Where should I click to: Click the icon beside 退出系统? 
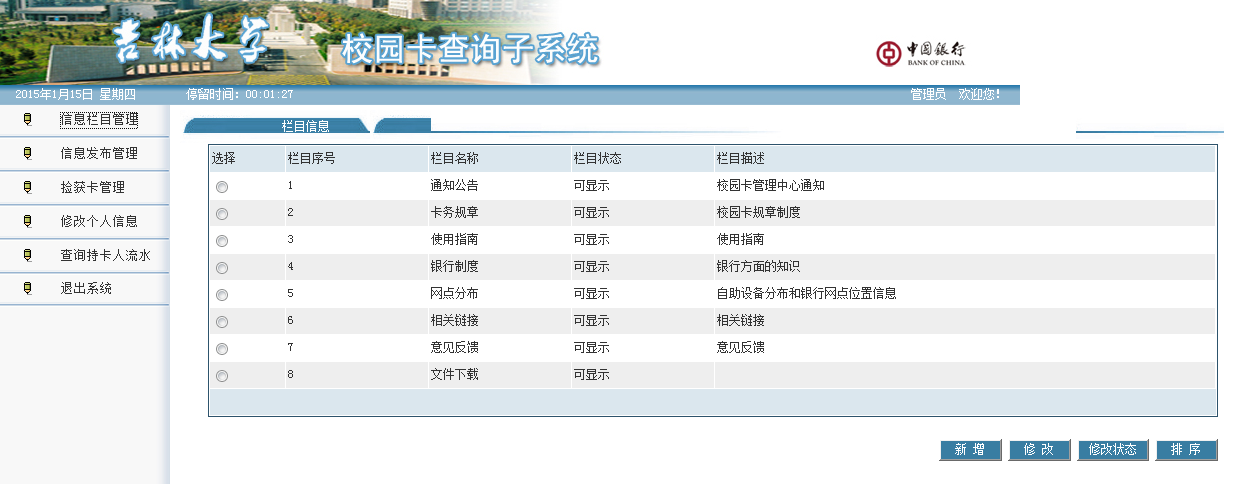(x=27, y=288)
